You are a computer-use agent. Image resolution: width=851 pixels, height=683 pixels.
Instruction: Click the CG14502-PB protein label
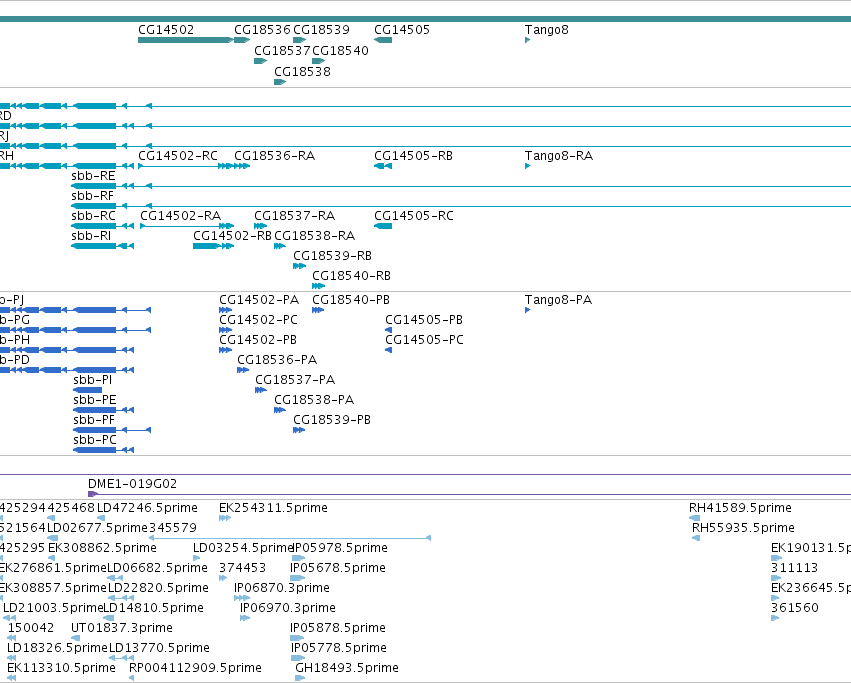[x=258, y=340]
